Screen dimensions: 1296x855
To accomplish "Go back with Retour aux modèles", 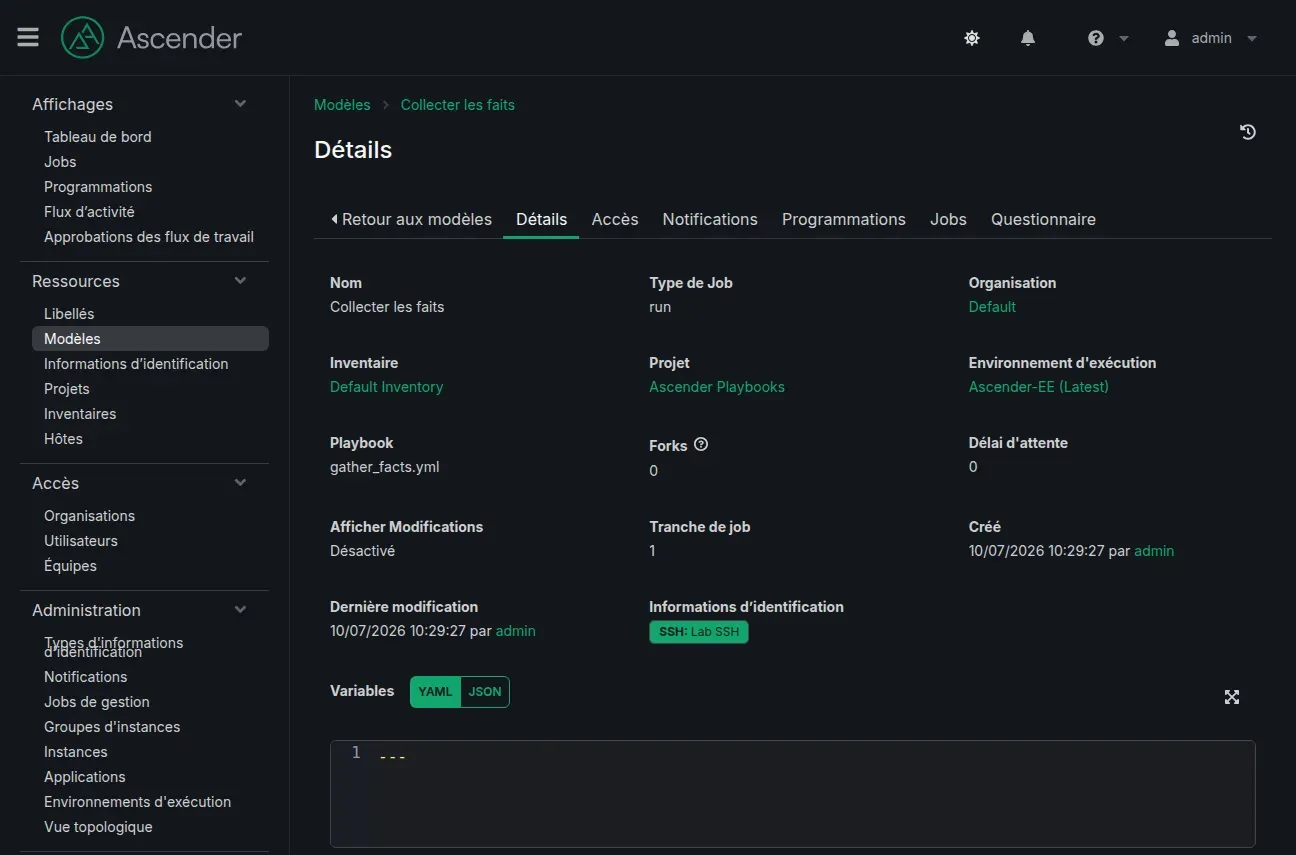I will [x=411, y=219].
